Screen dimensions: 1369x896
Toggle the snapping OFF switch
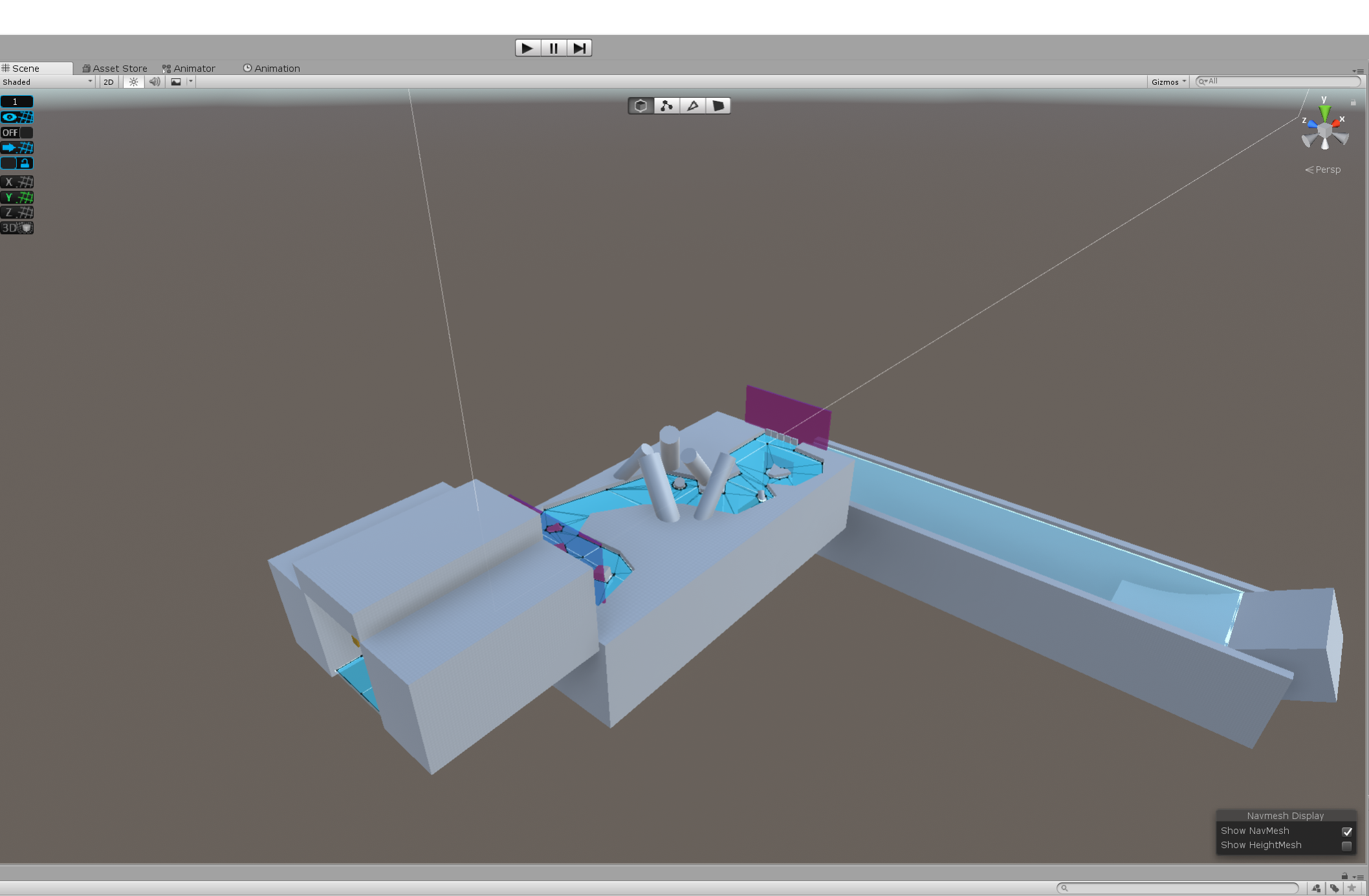coord(17,133)
